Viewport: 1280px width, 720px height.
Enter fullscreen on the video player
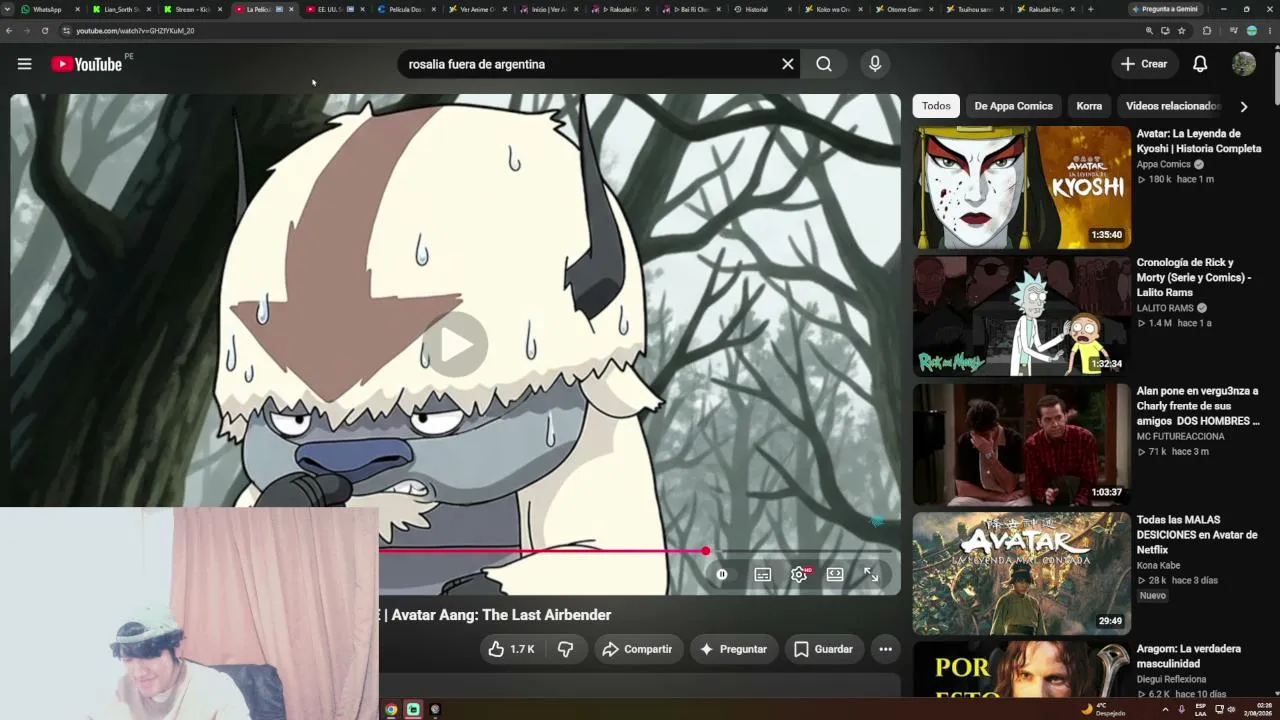point(871,575)
